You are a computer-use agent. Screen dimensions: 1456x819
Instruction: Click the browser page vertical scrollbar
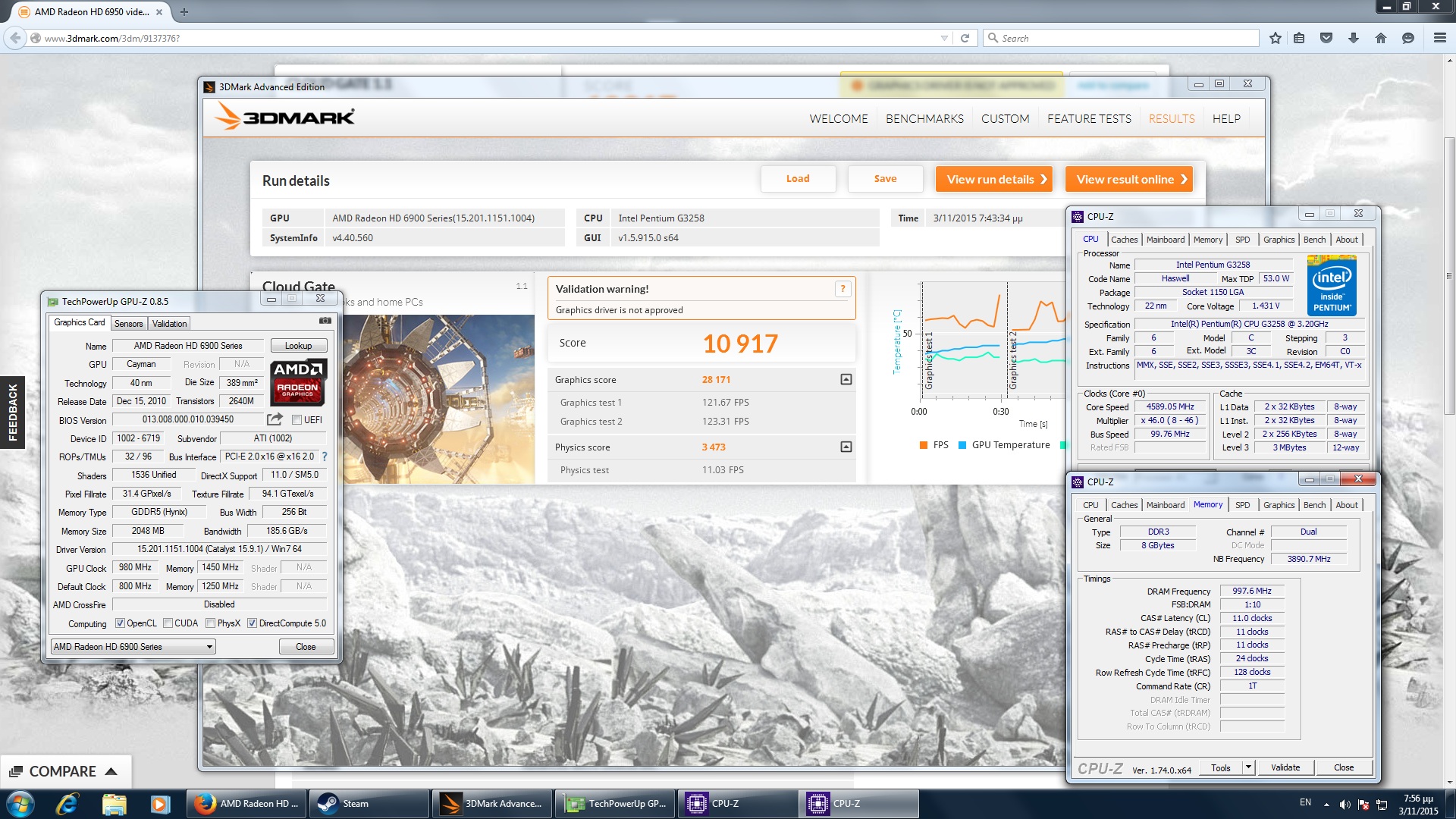(1449, 275)
